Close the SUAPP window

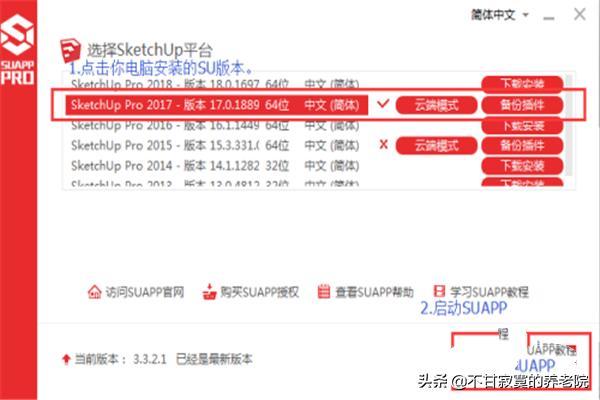coord(580,15)
